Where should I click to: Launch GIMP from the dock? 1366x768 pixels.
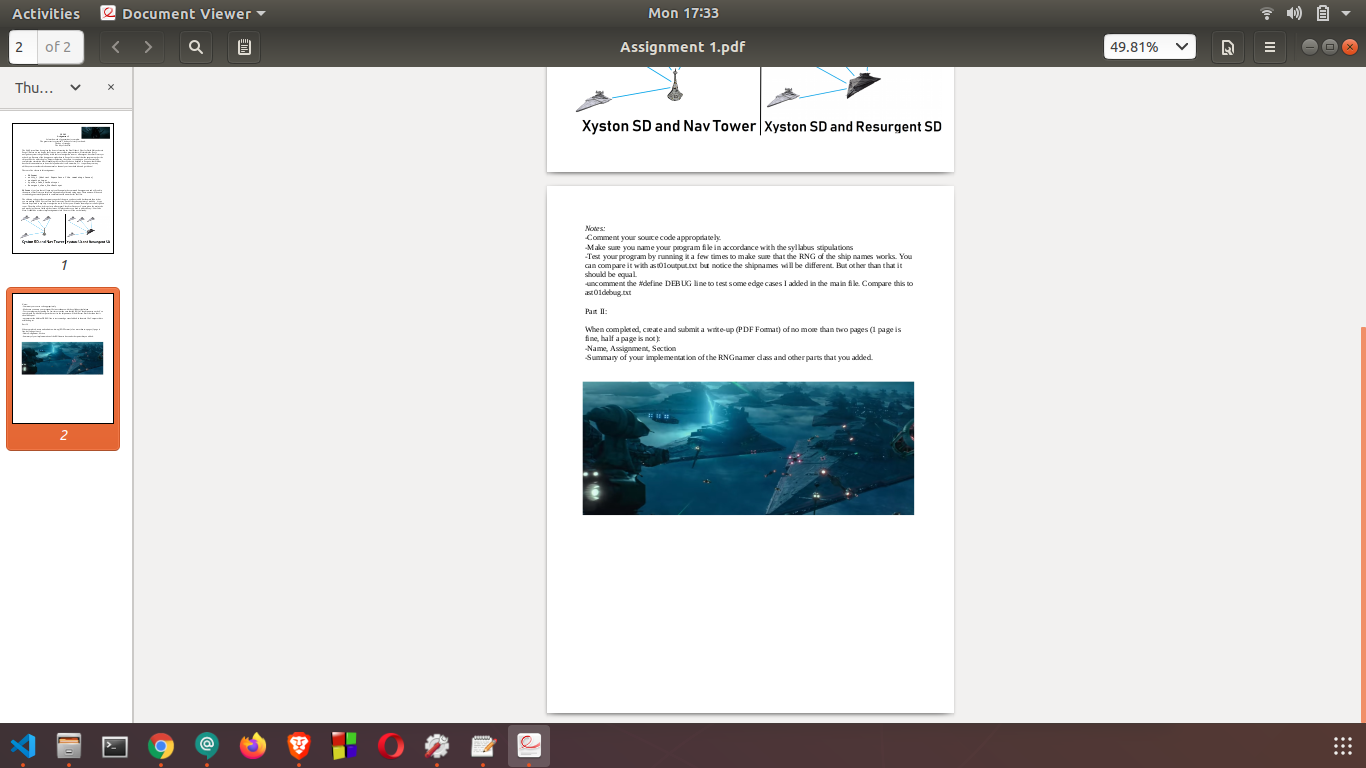coord(436,745)
